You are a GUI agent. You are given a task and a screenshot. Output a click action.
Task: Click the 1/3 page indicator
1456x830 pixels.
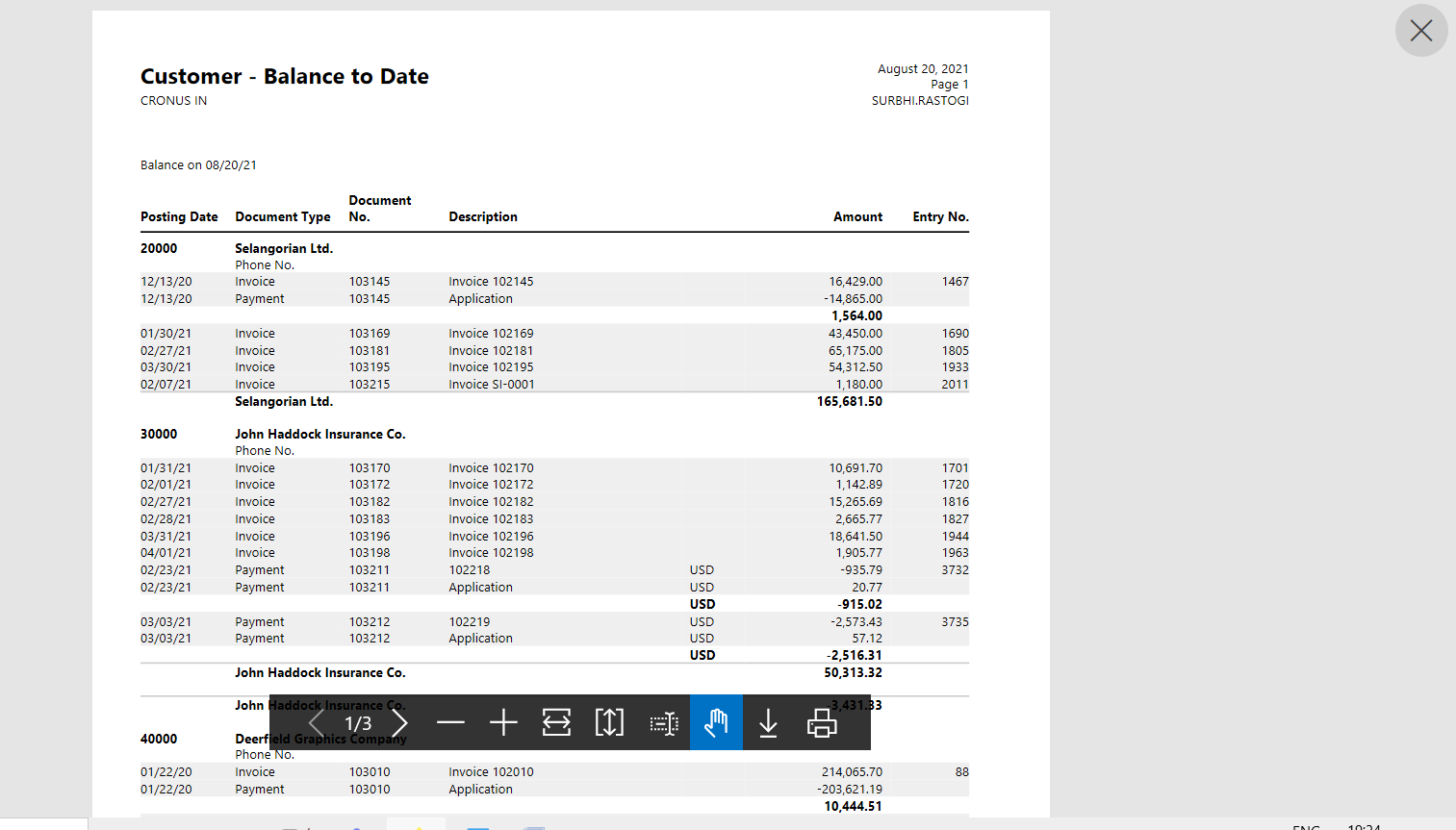(358, 722)
